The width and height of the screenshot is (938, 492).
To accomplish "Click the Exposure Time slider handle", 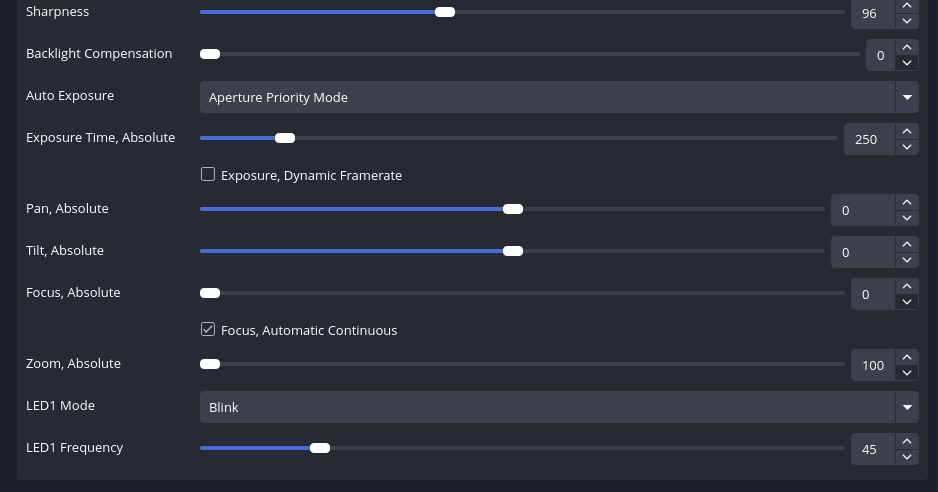I will click(x=285, y=138).
